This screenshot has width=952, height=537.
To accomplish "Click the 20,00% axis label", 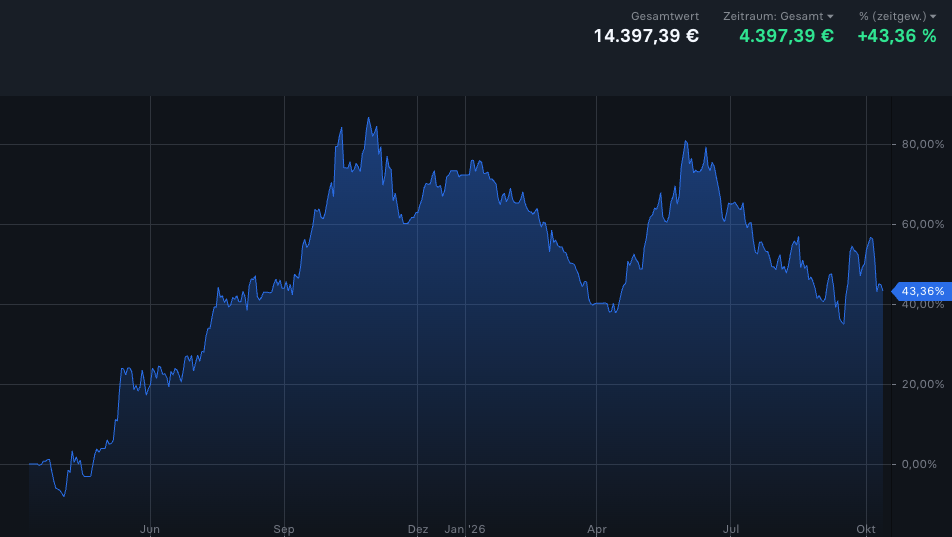I will [923, 384].
